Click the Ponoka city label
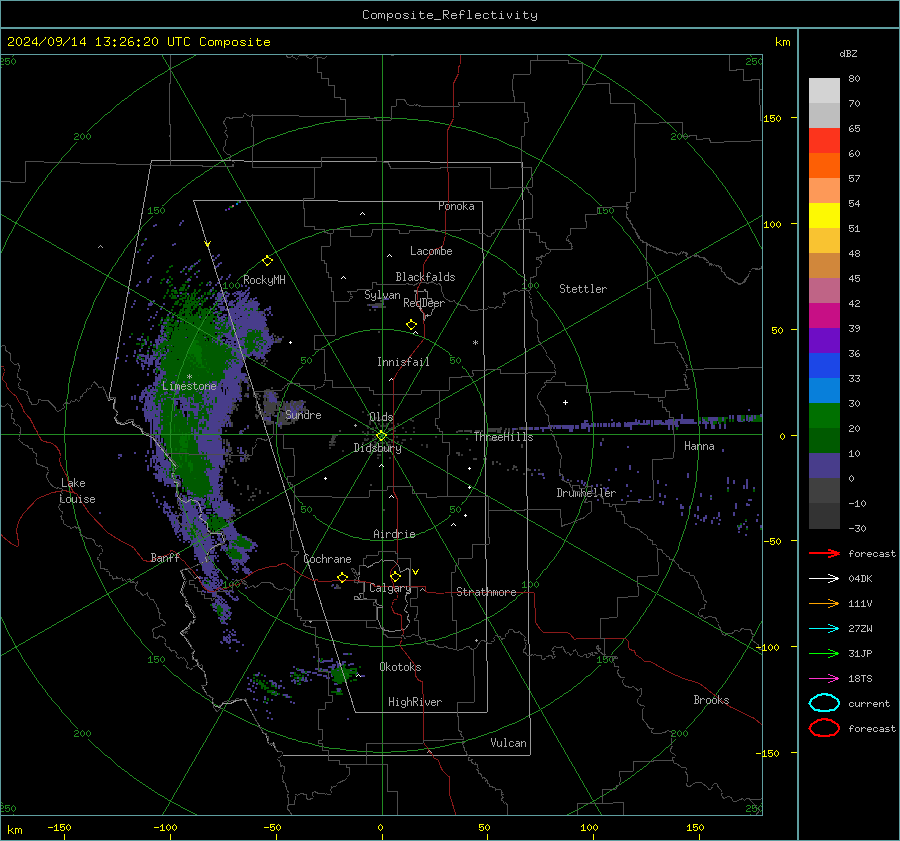Image resolution: width=900 pixels, height=841 pixels. (456, 206)
